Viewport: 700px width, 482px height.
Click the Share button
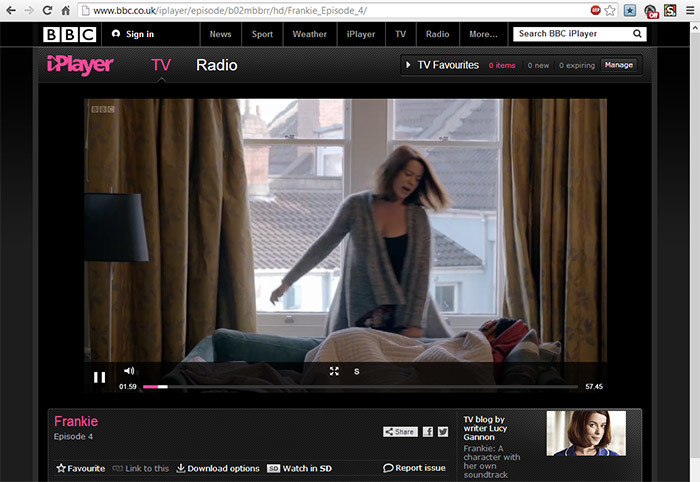pos(400,432)
